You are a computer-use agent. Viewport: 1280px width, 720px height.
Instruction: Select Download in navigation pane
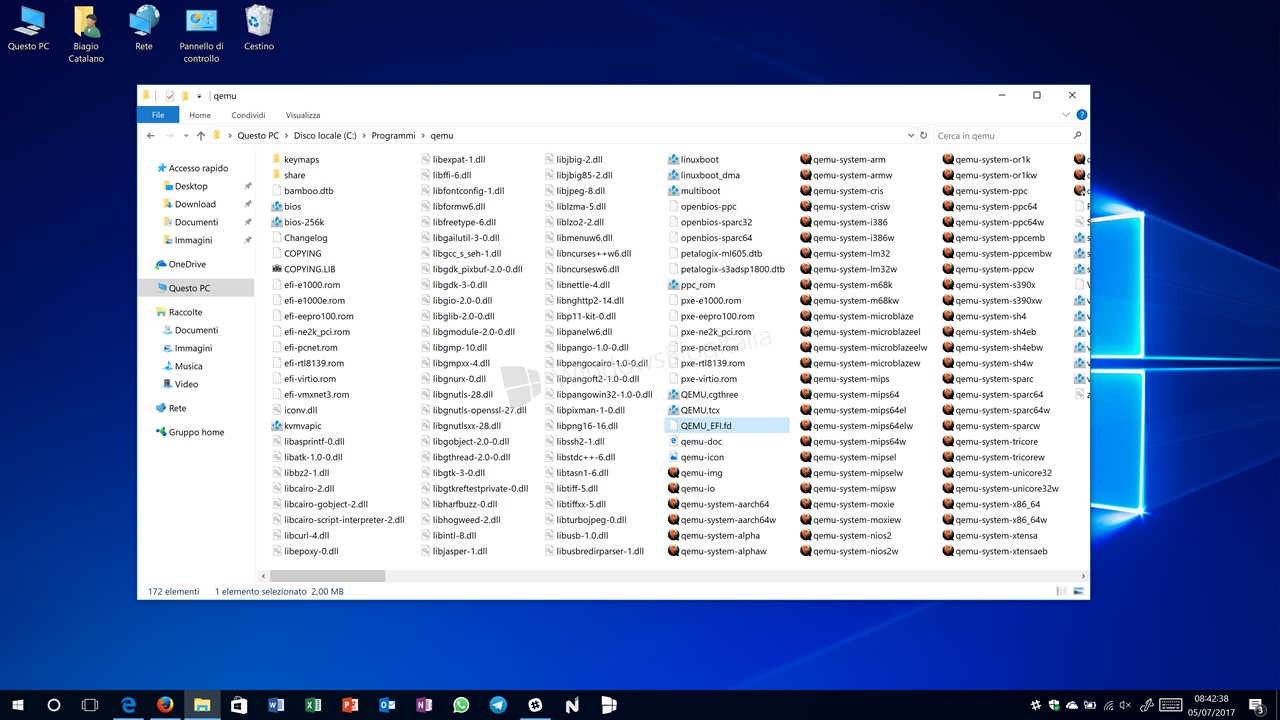pyautogui.click(x=195, y=204)
